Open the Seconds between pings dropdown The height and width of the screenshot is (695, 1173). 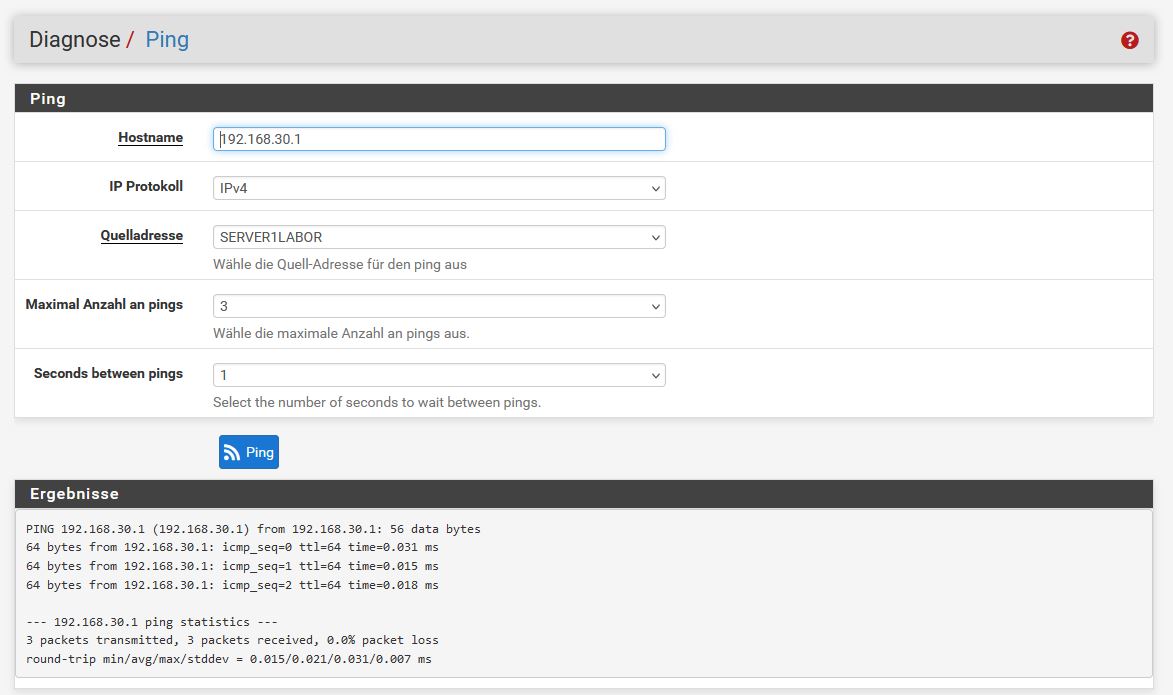pyautogui.click(x=439, y=375)
